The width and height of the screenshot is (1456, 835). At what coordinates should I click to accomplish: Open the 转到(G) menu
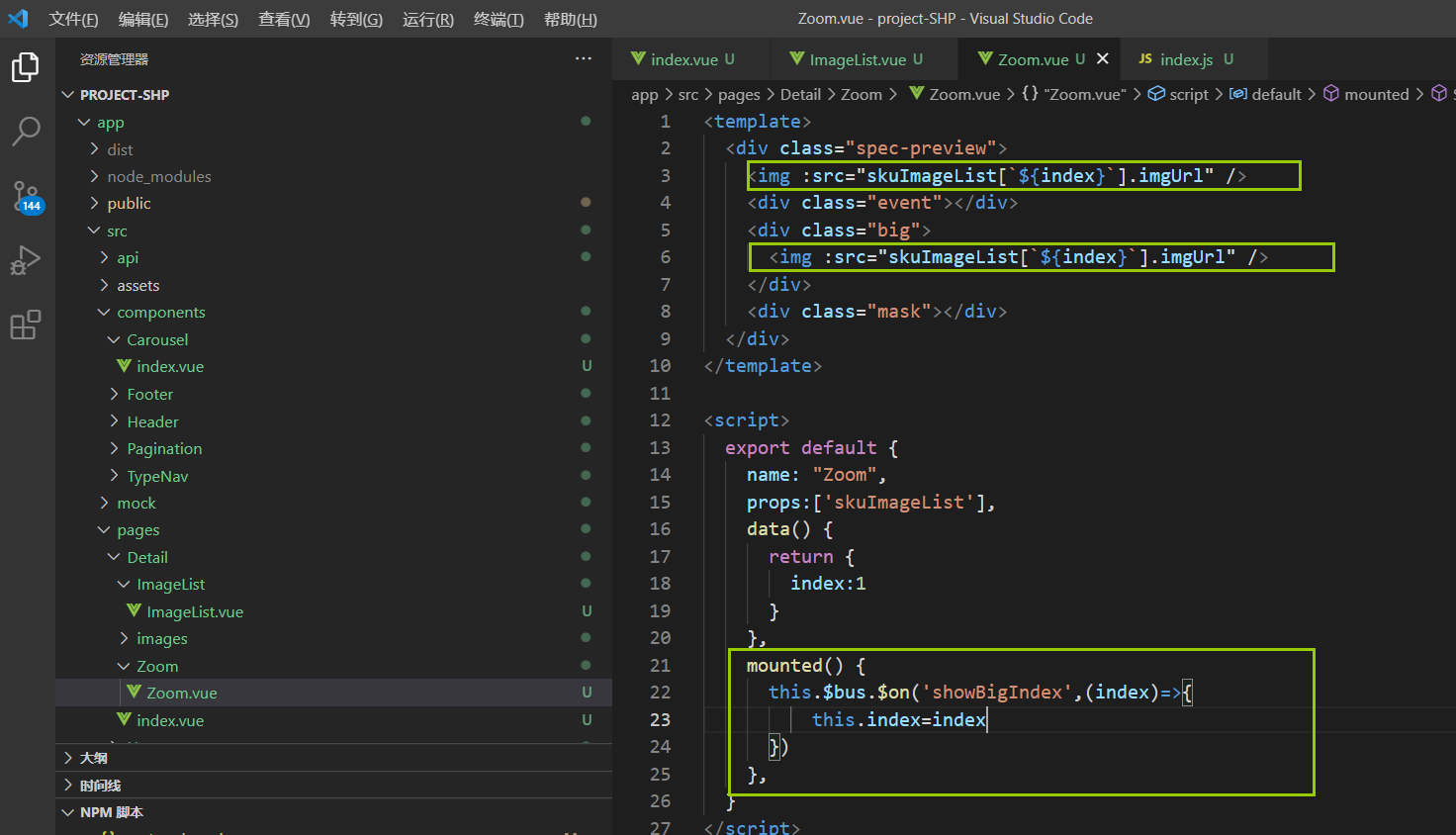click(356, 19)
